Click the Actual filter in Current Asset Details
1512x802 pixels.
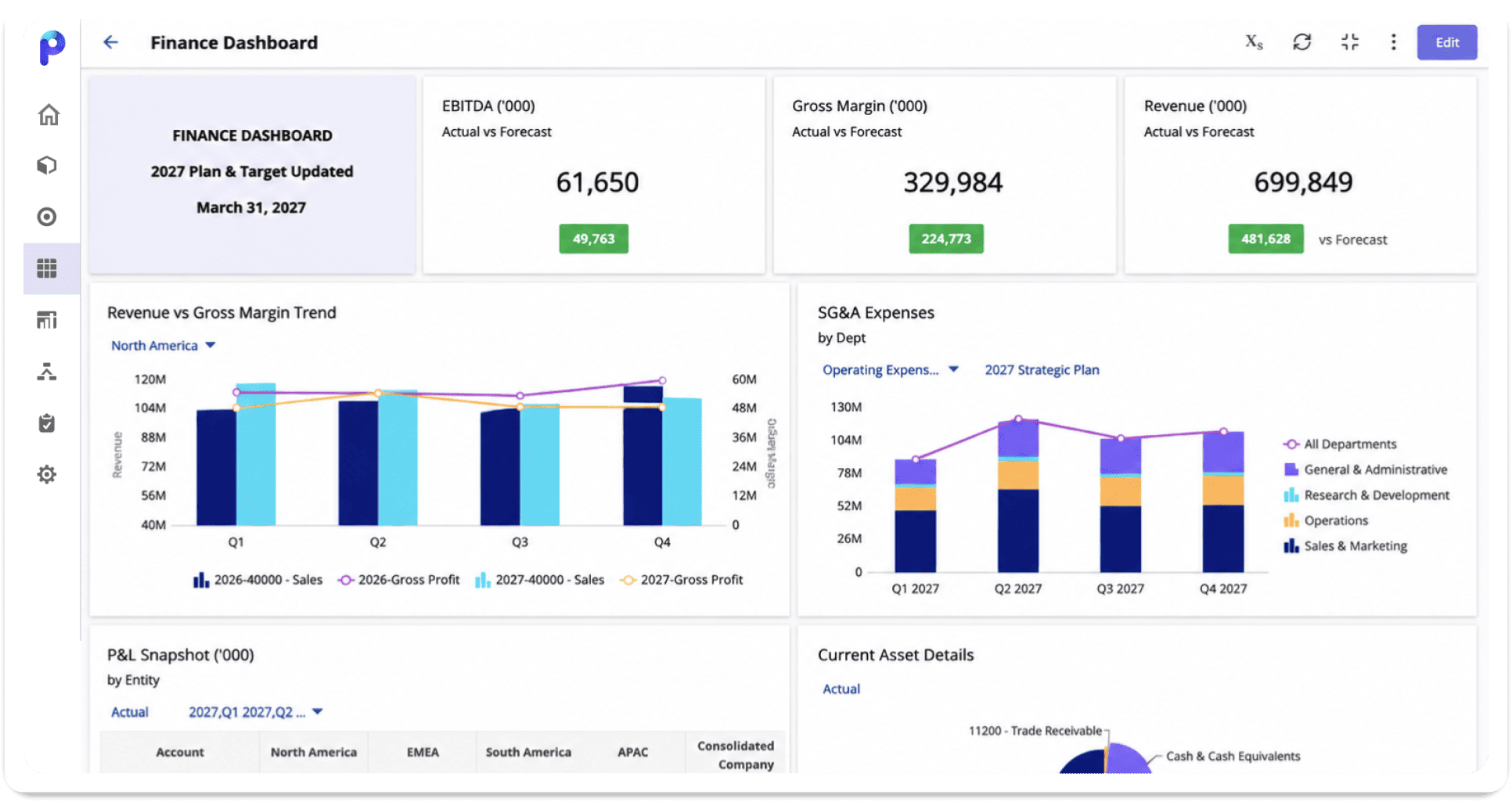(841, 689)
